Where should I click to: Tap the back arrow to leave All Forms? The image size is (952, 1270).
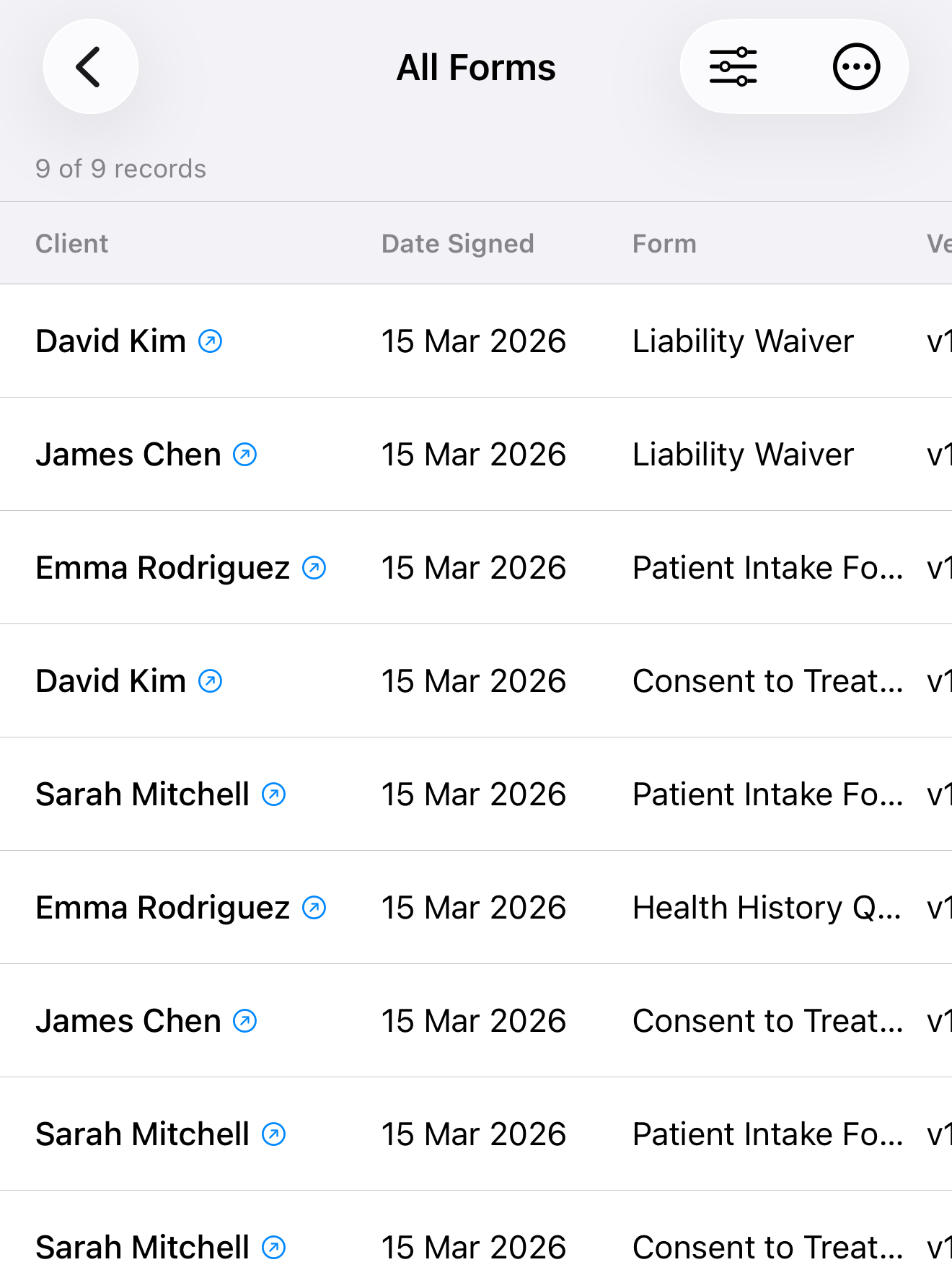click(x=89, y=66)
